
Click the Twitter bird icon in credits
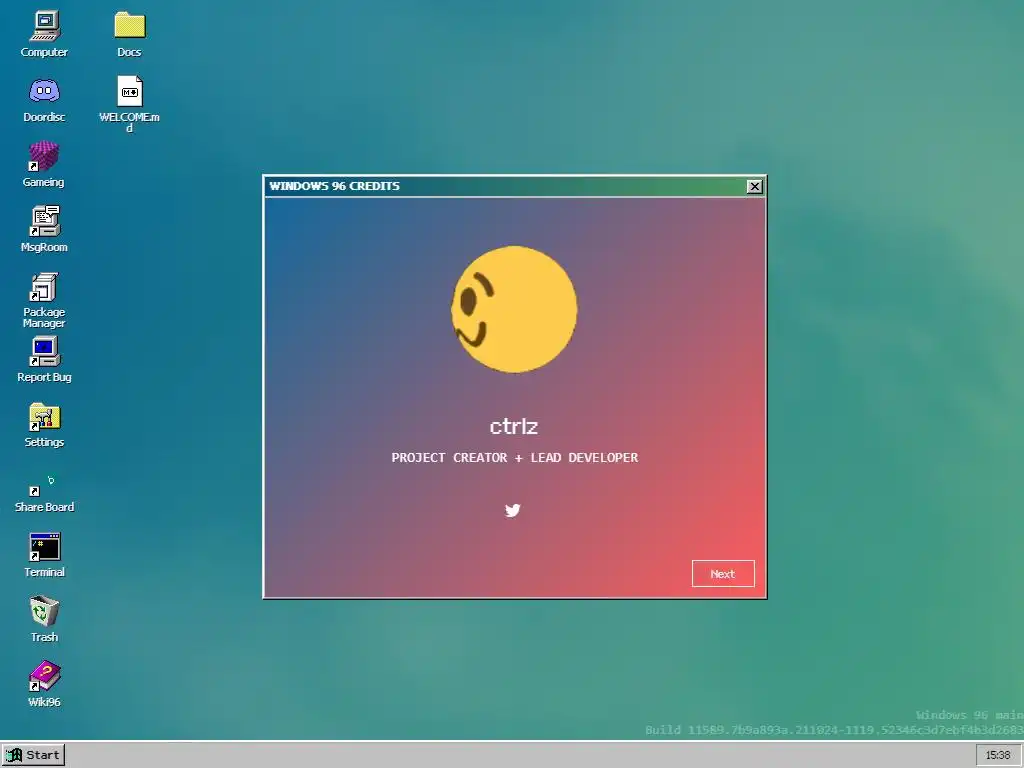[513, 510]
